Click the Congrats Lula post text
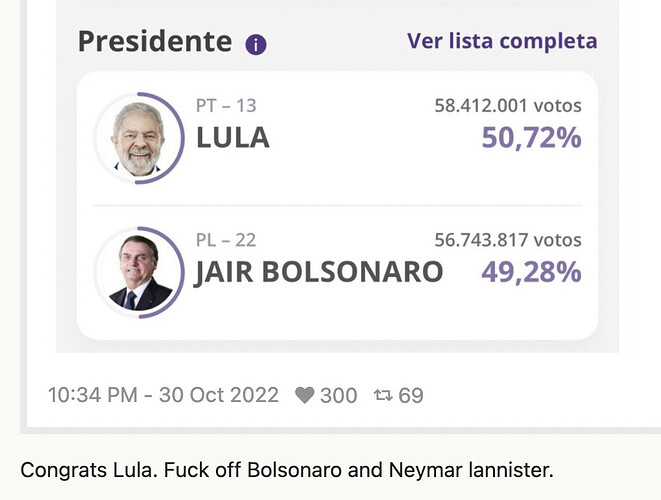Screen dimensions: 661x500 [287, 470]
